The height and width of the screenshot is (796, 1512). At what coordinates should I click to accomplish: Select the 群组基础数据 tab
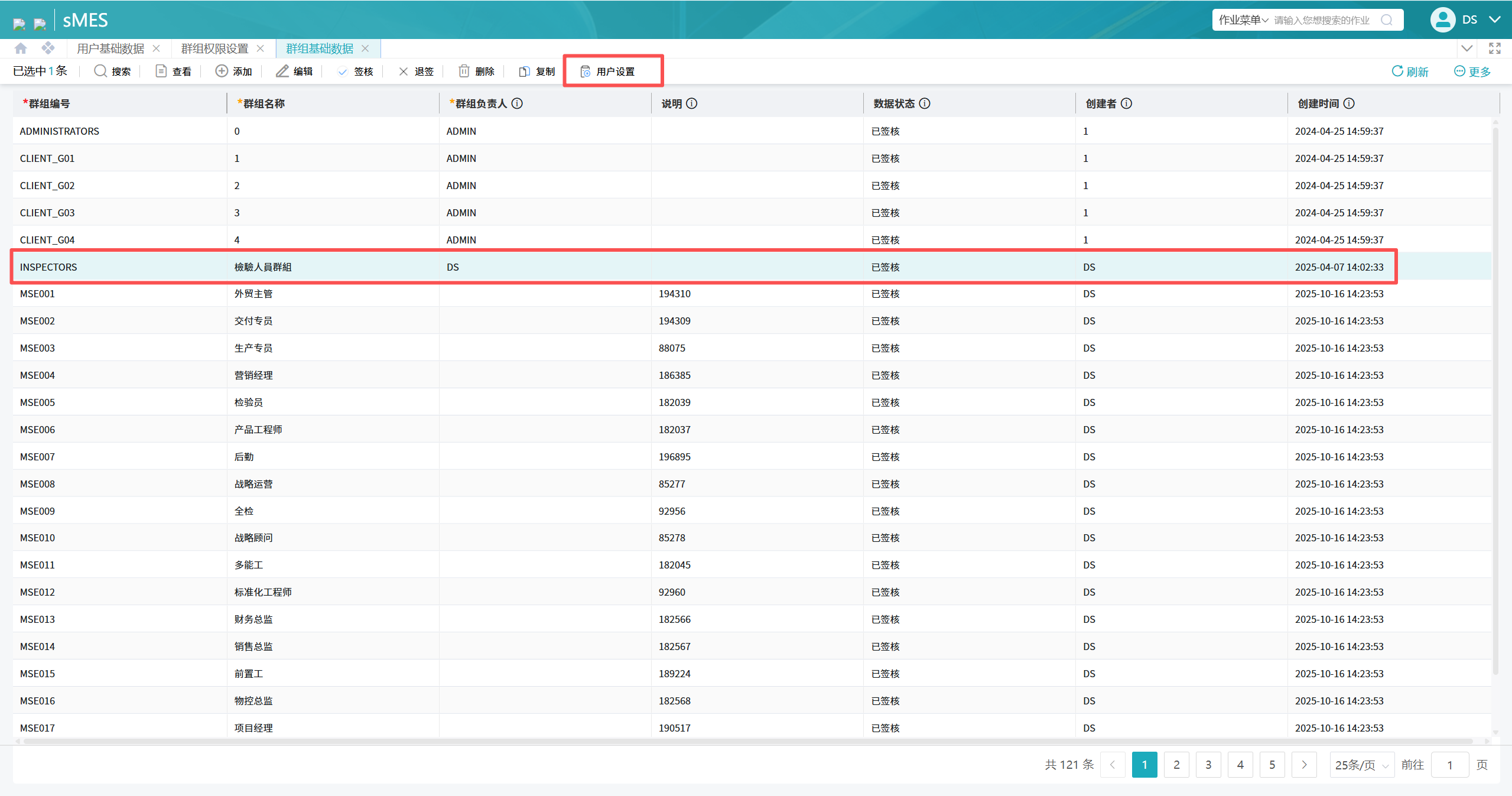[x=320, y=48]
